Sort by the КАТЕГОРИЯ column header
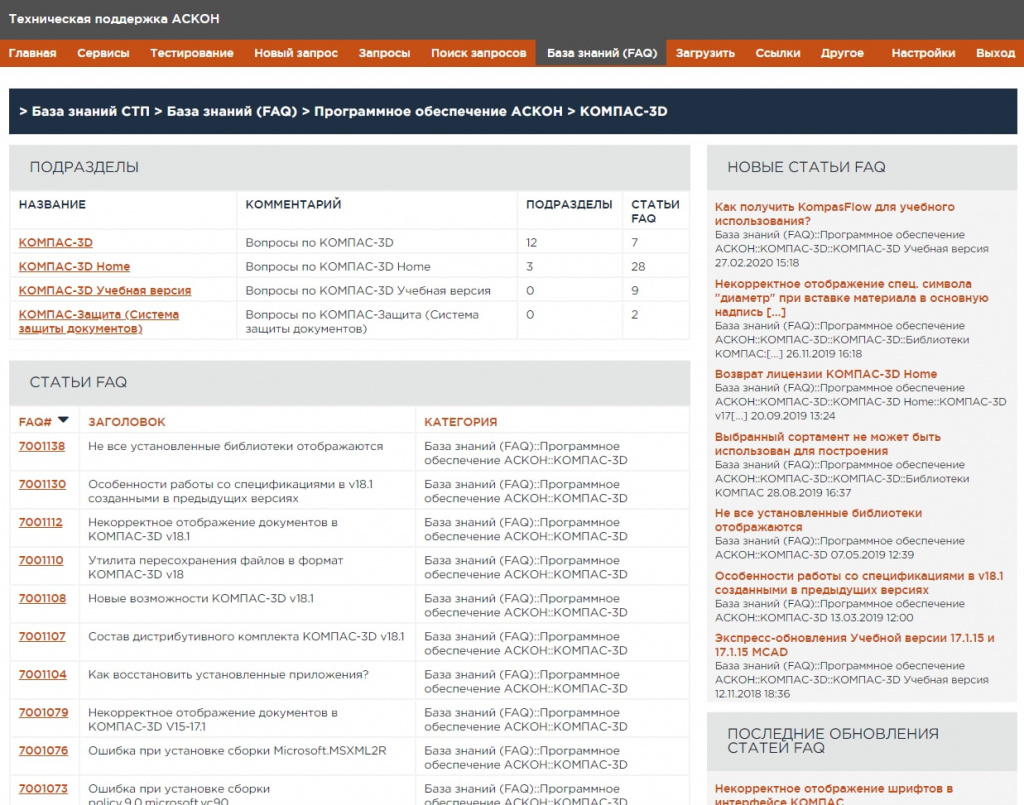1024x805 pixels. [460, 422]
